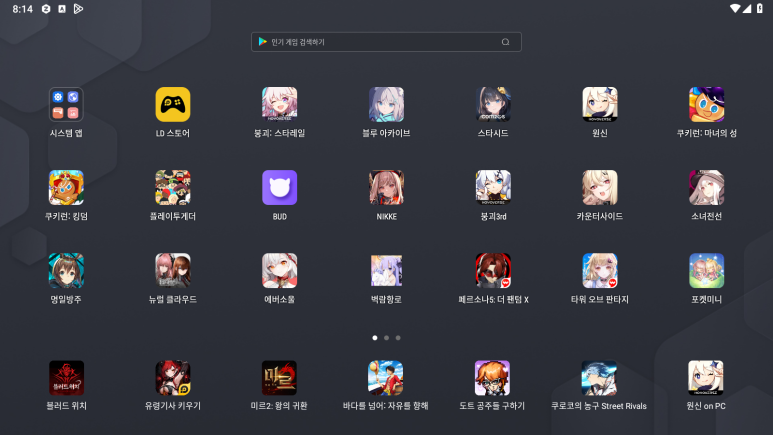
Task: Launch 쿠키런: 킹덤 game
Action: 66,187
